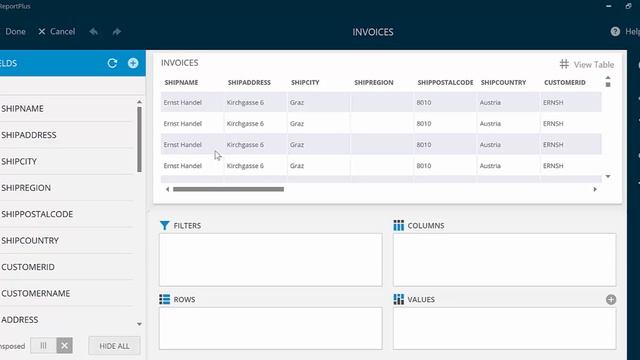Click the View Table grid icon
This screenshot has width=640, height=360.
click(x=564, y=64)
